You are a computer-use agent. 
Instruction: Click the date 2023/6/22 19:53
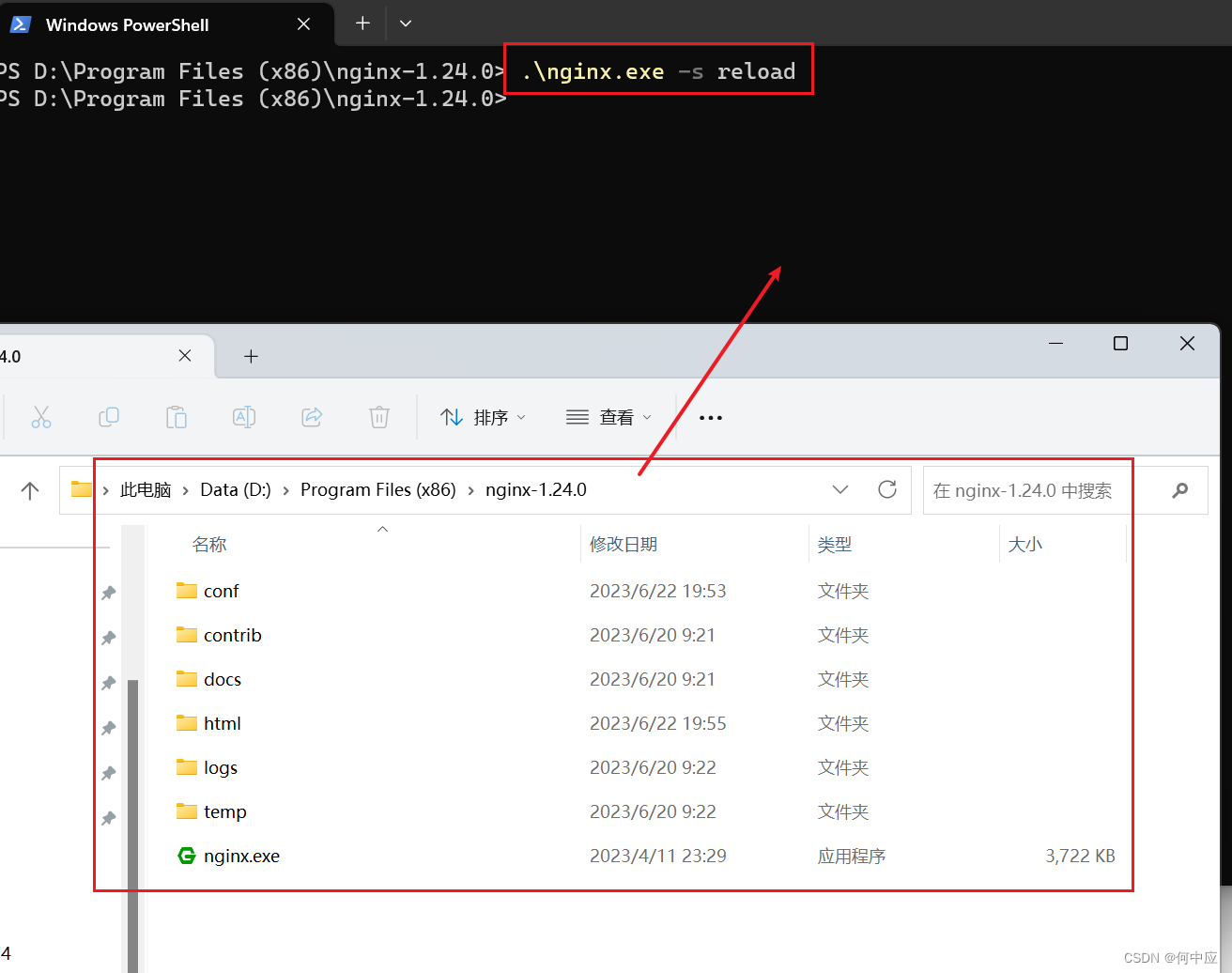658,591
